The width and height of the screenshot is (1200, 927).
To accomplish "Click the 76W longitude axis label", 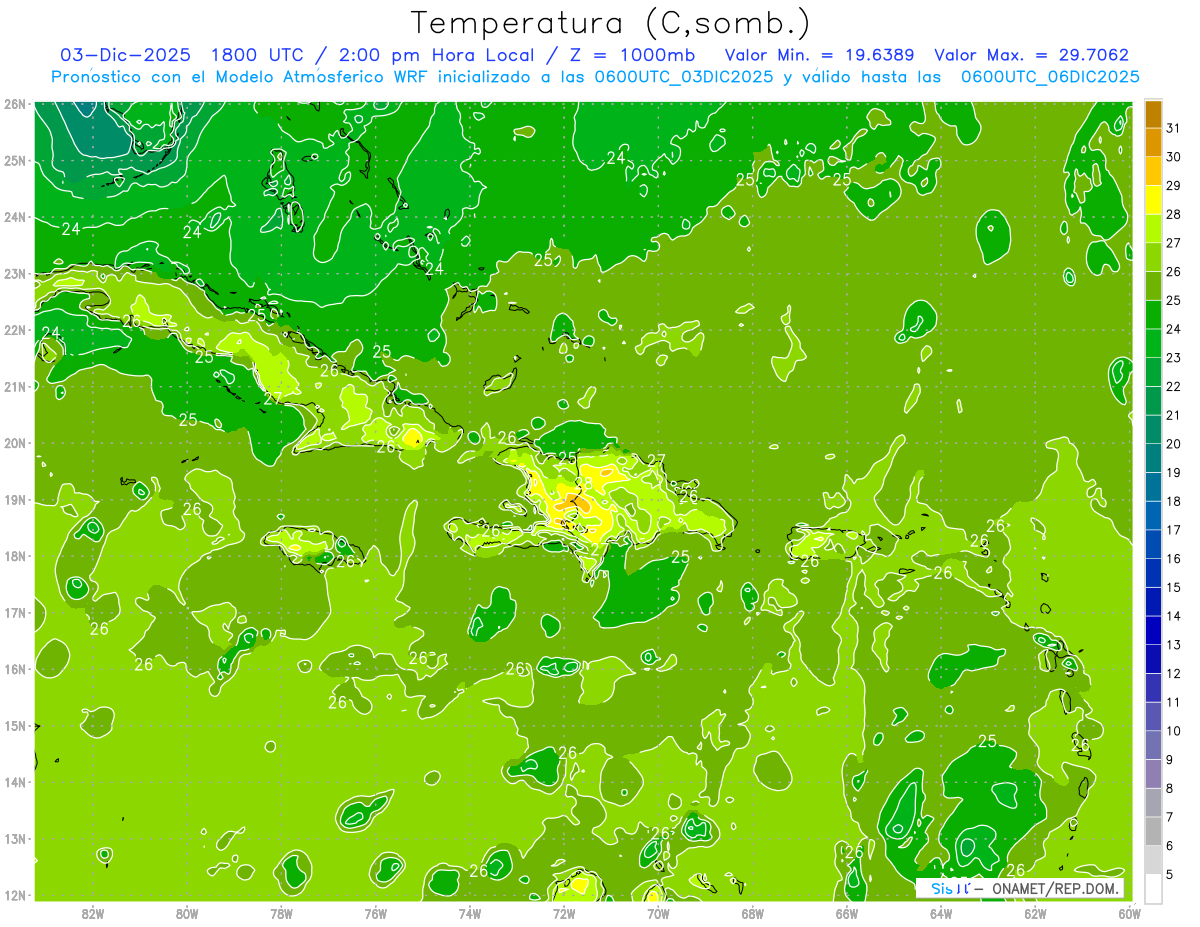I will (376, 912).
